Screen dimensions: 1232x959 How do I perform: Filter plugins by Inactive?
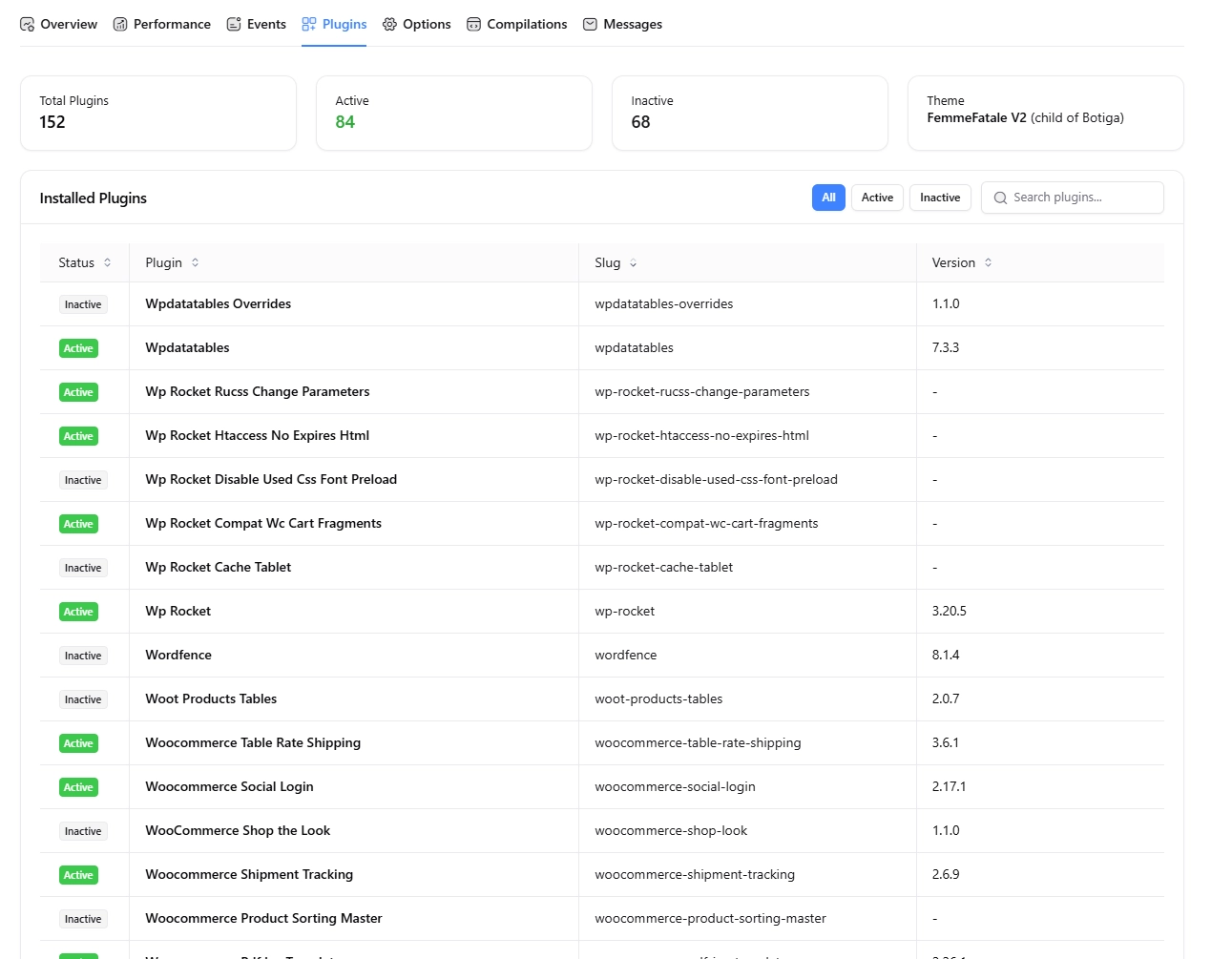939,198
